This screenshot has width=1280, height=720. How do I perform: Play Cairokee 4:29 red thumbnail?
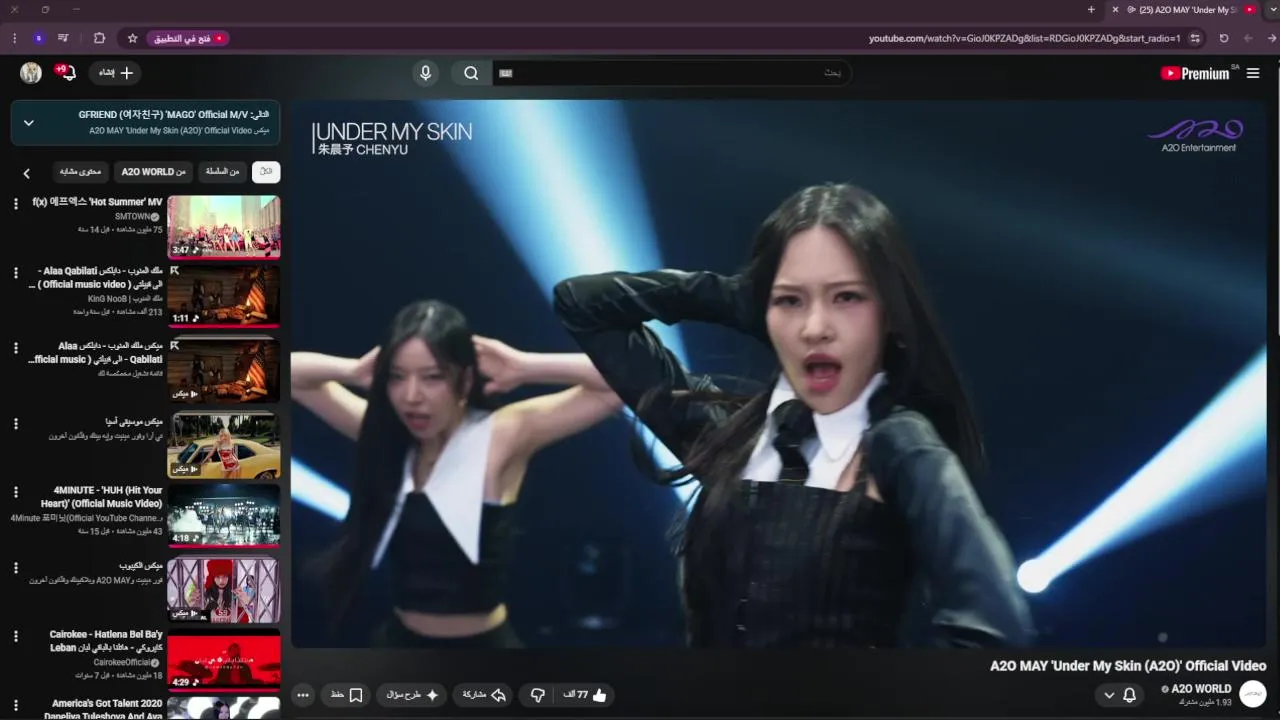pyautogui.click(x=223, y=659)
